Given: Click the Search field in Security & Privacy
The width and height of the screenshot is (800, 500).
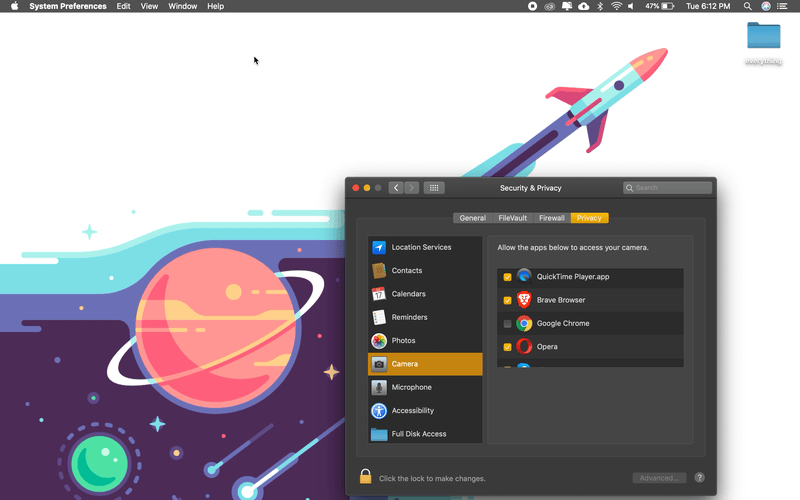Looking at the screenshot, I should [667, 188].
